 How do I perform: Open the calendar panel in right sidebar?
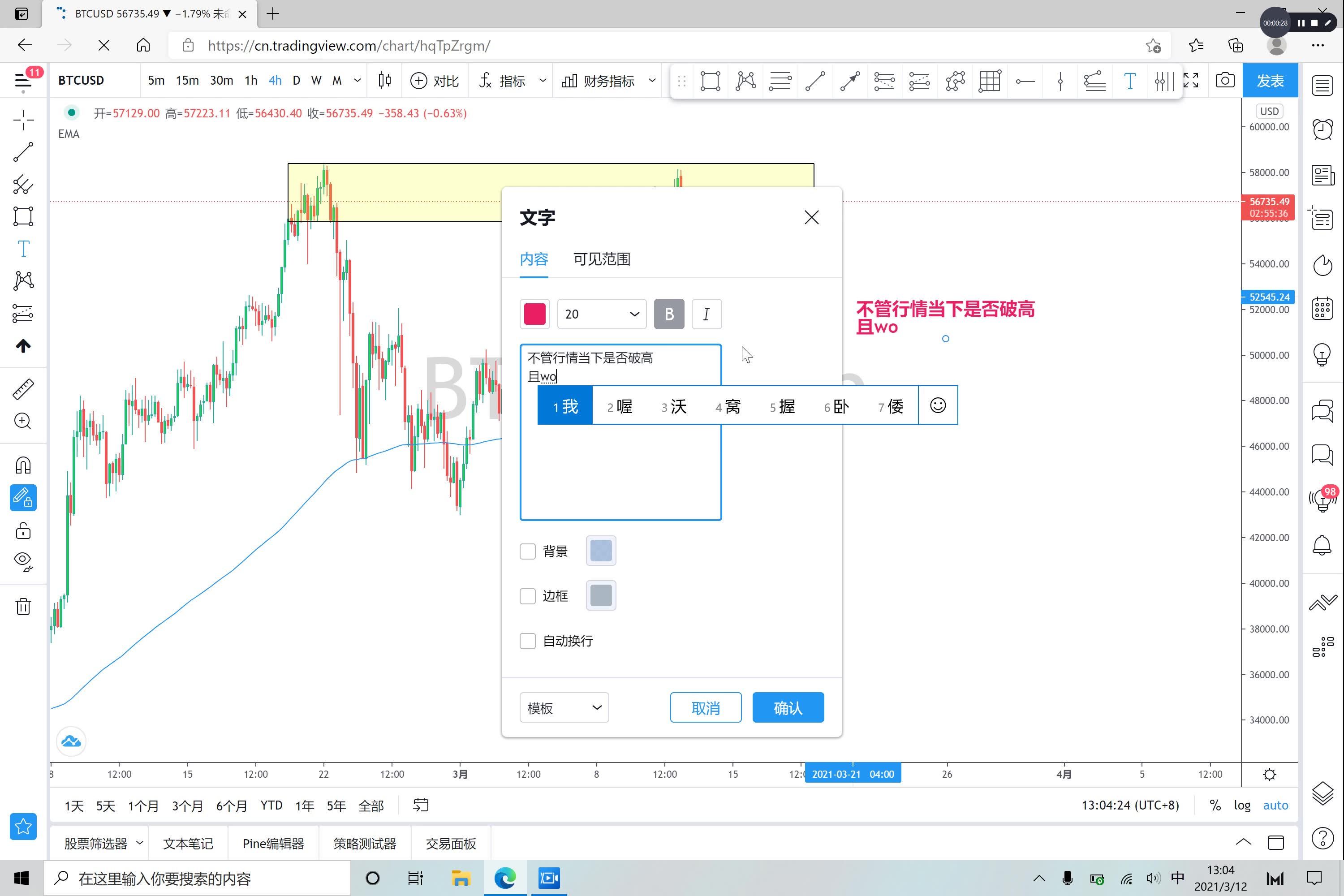(1322, 309)
